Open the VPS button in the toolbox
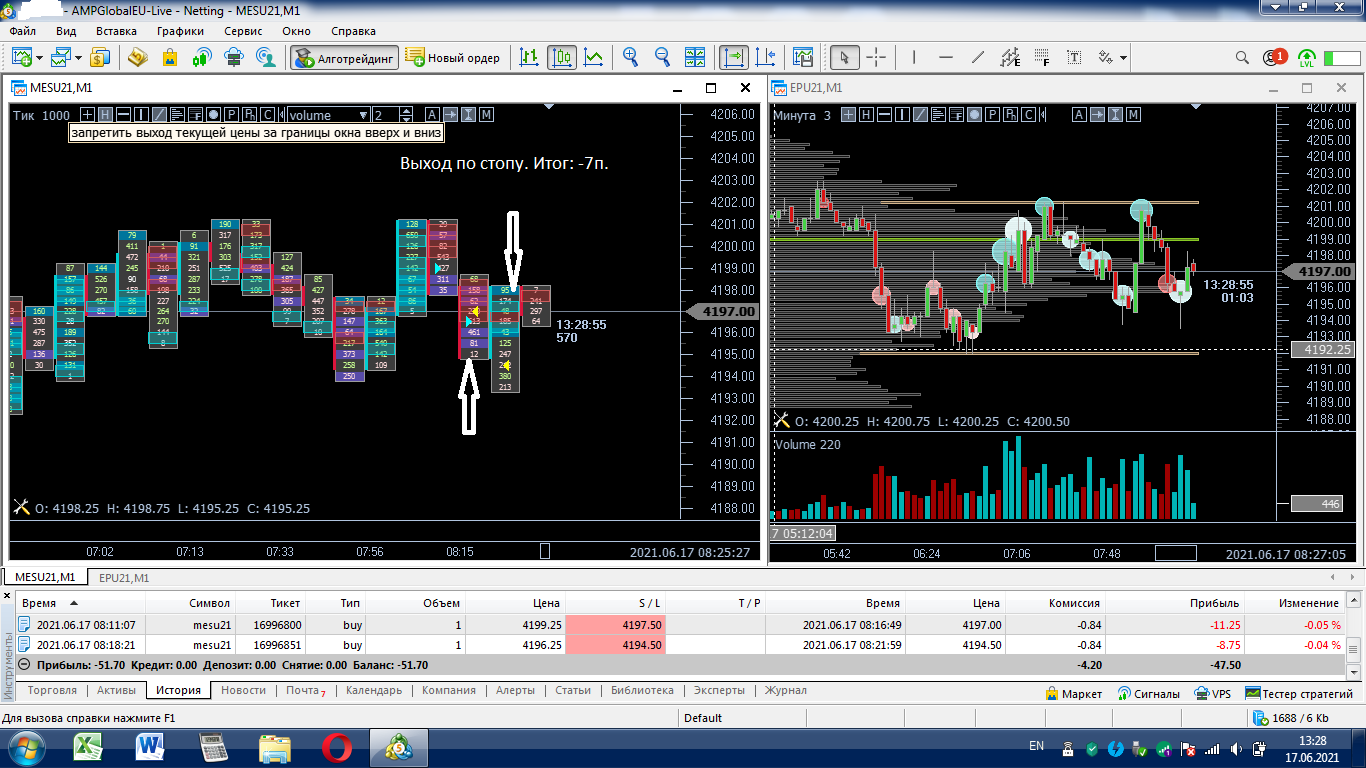 [1212, 693]
